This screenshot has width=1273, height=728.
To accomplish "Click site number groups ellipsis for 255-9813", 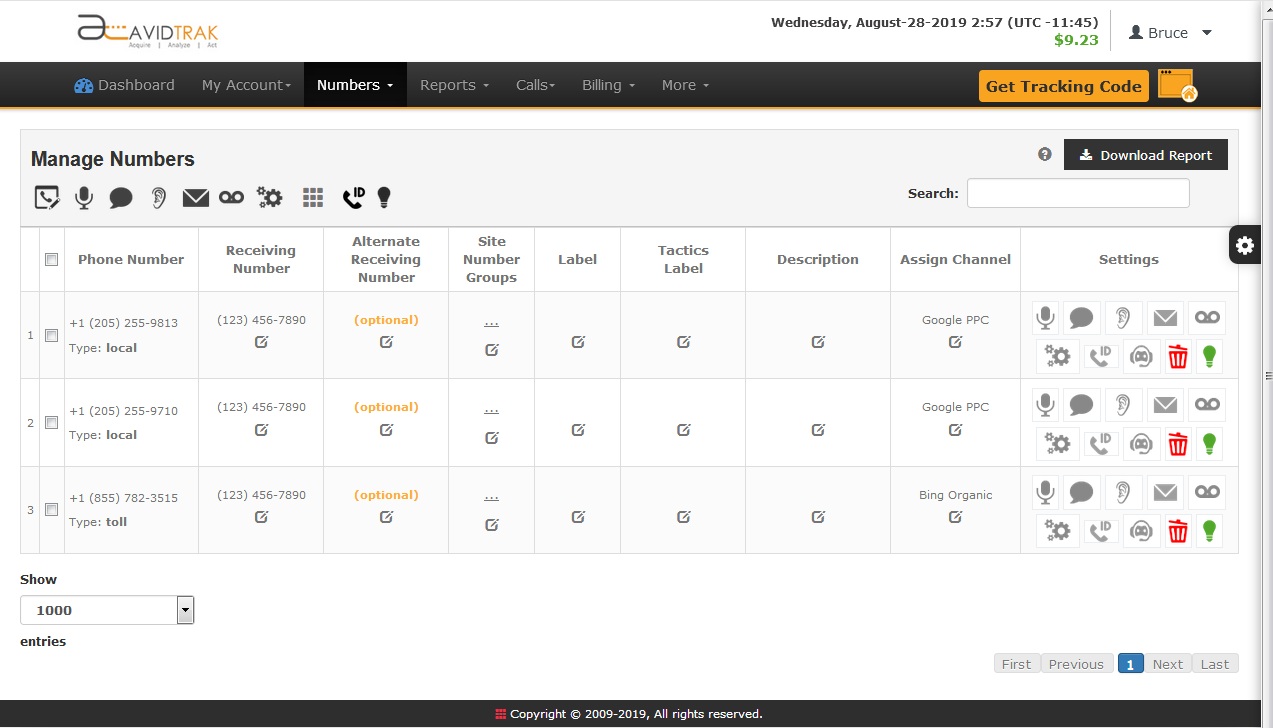I will coord(491,322).
